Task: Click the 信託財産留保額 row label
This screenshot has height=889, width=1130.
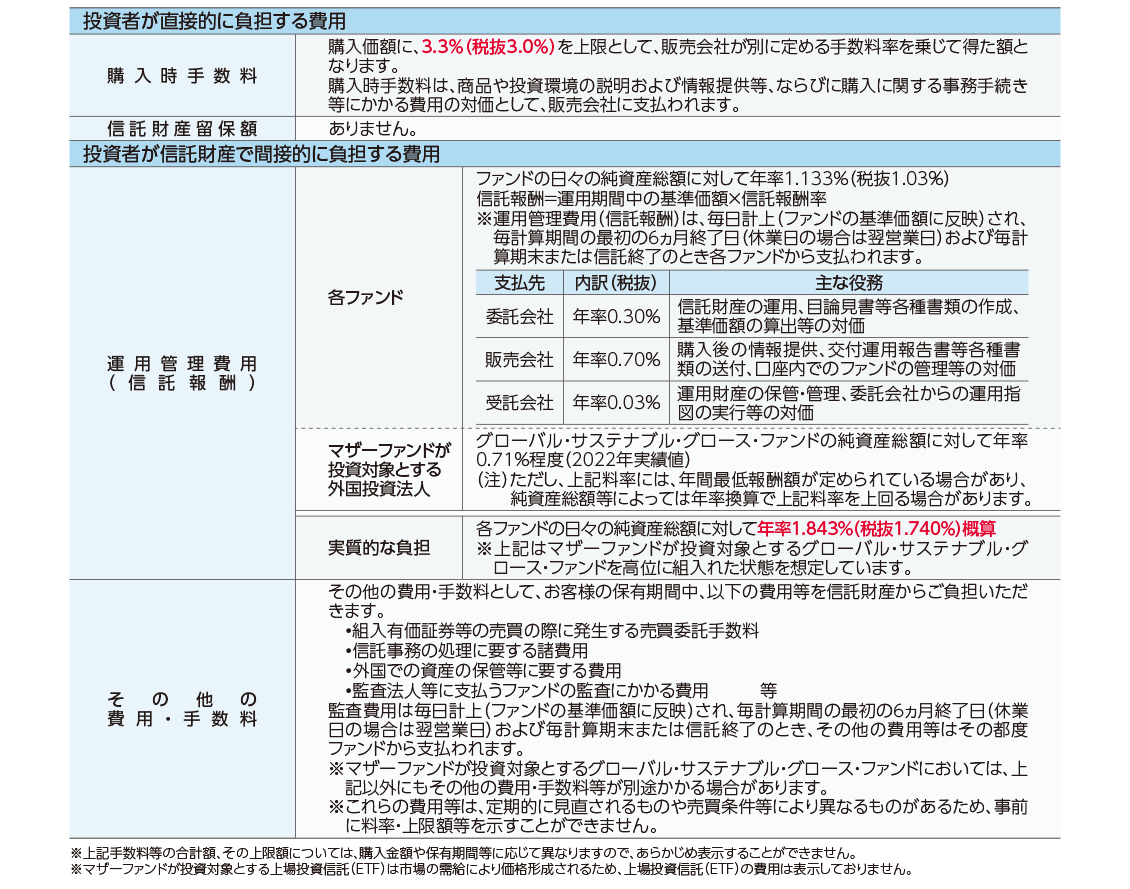Action: [182, 129]
